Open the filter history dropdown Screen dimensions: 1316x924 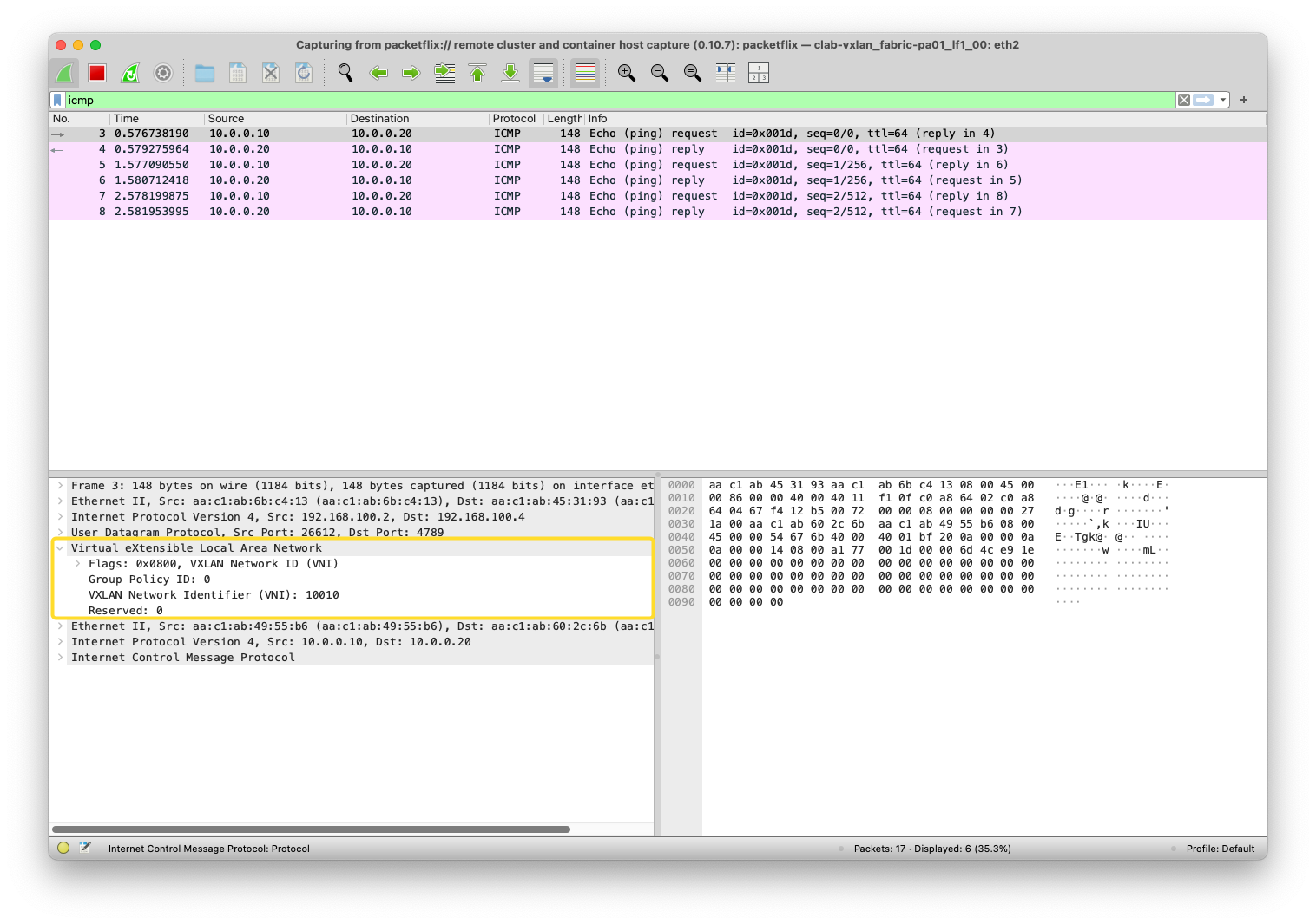pyautogui.click(x=1224, y=100)
